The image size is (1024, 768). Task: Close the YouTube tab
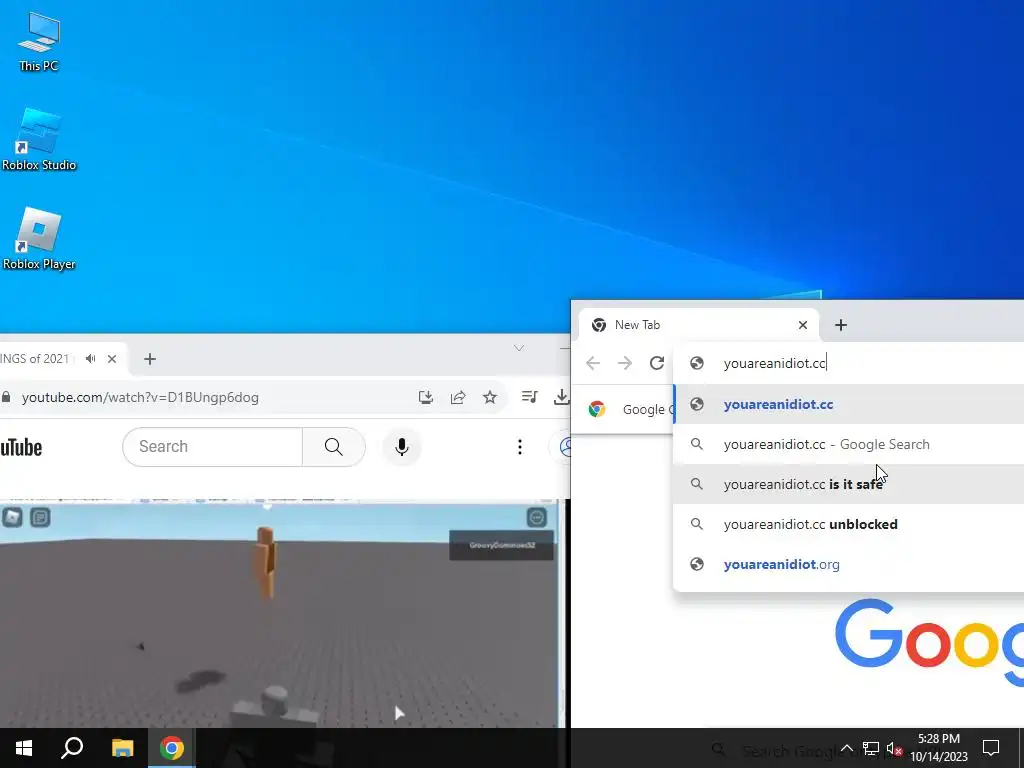coord(112,359)
